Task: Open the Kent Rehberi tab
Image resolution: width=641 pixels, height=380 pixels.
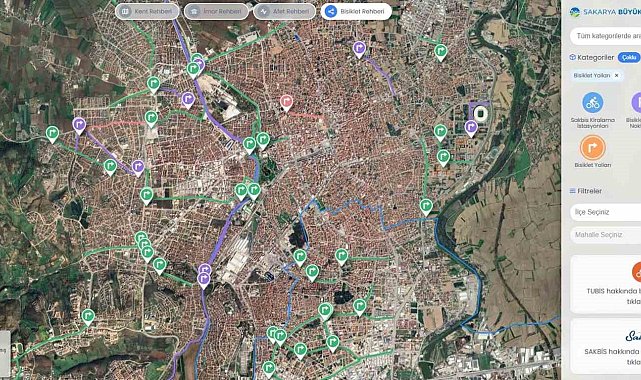Action: point(147,11)
